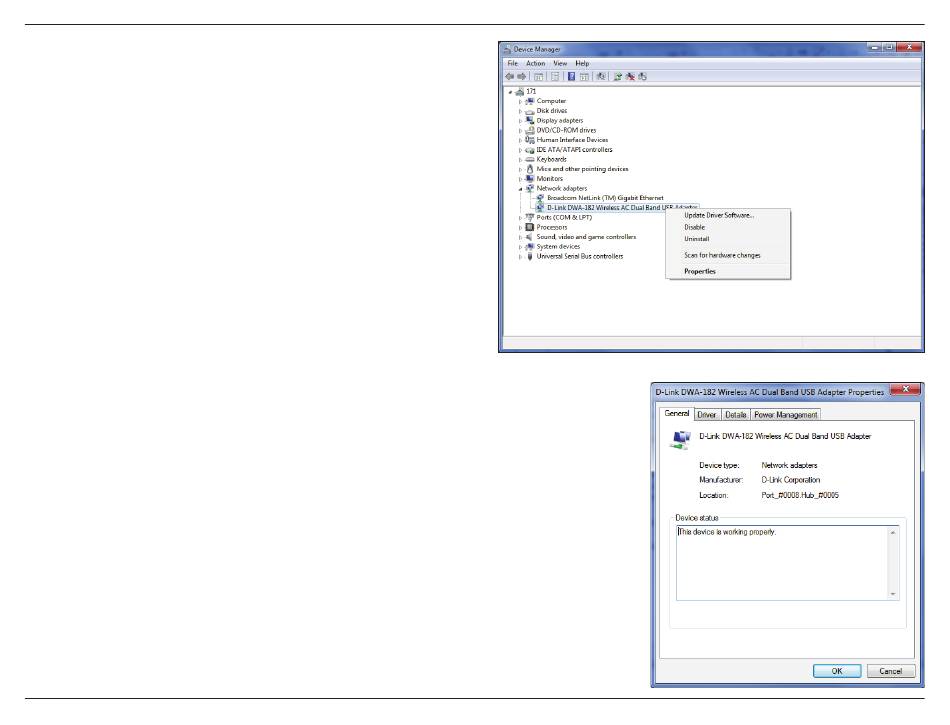Open the Action menu
The height and width of the screenshot is (725, 950).
point(536,64)
